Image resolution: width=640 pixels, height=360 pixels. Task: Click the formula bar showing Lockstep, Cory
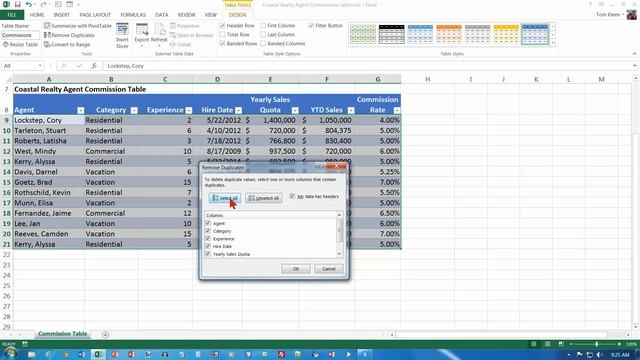pyautogui.click(x=369, y=66)
